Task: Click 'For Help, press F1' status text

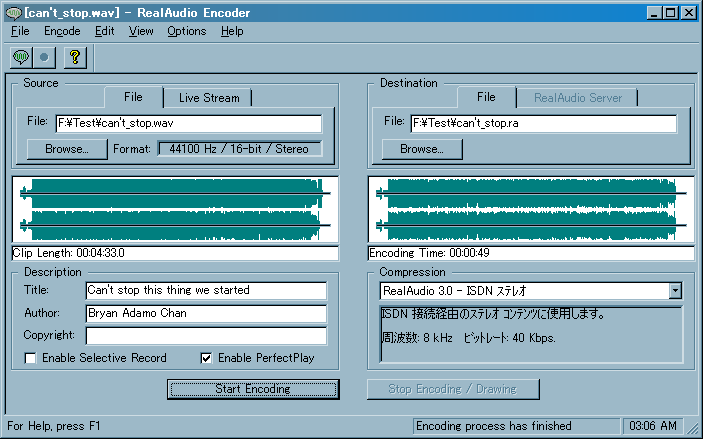Action: click(x=54, y=426)
